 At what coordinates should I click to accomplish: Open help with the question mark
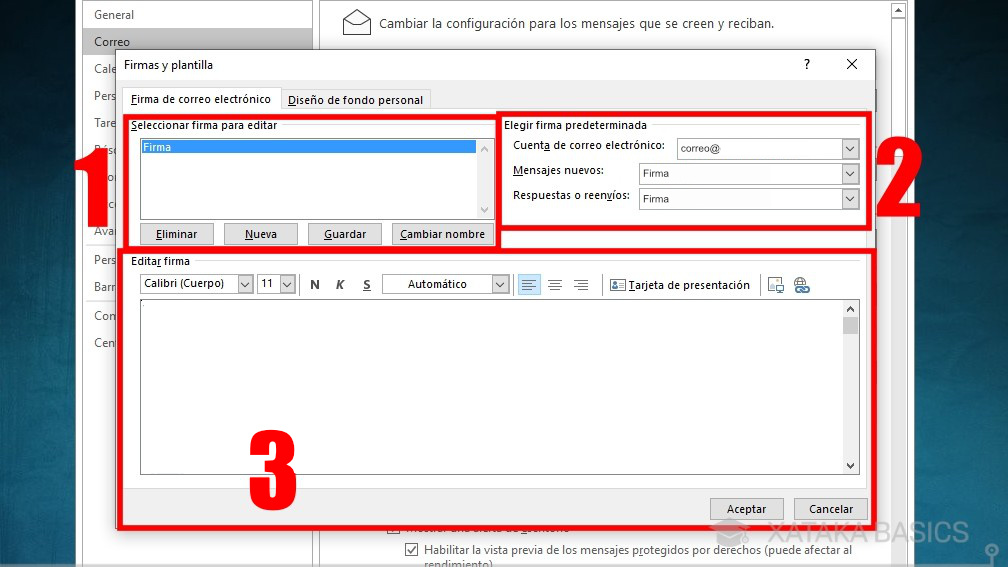807,64
